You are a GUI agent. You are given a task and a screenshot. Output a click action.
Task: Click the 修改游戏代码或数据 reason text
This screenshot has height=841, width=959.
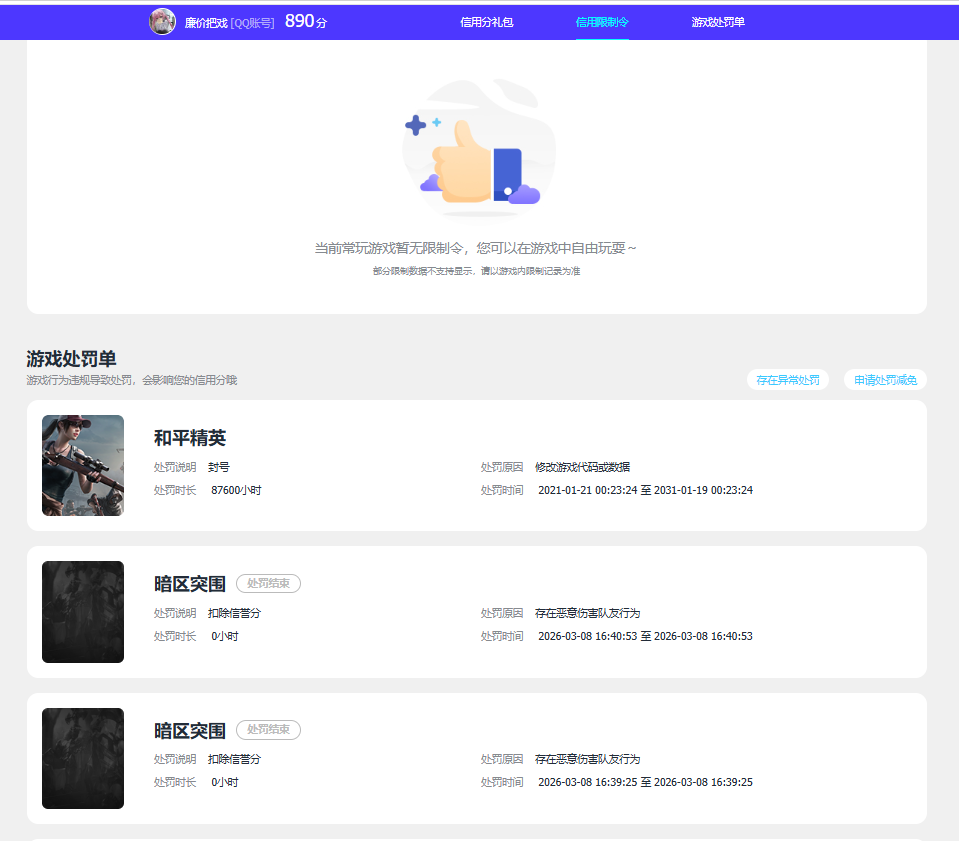click(x=582, y=467)
